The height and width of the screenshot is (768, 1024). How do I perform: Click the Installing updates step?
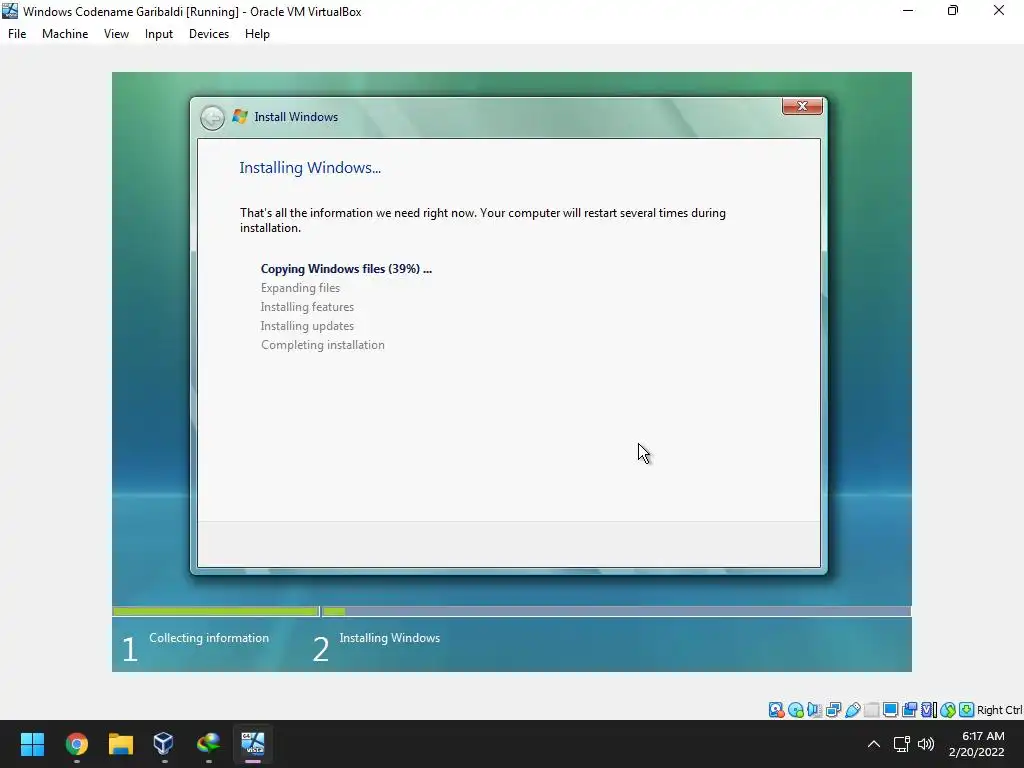[307, 326]
